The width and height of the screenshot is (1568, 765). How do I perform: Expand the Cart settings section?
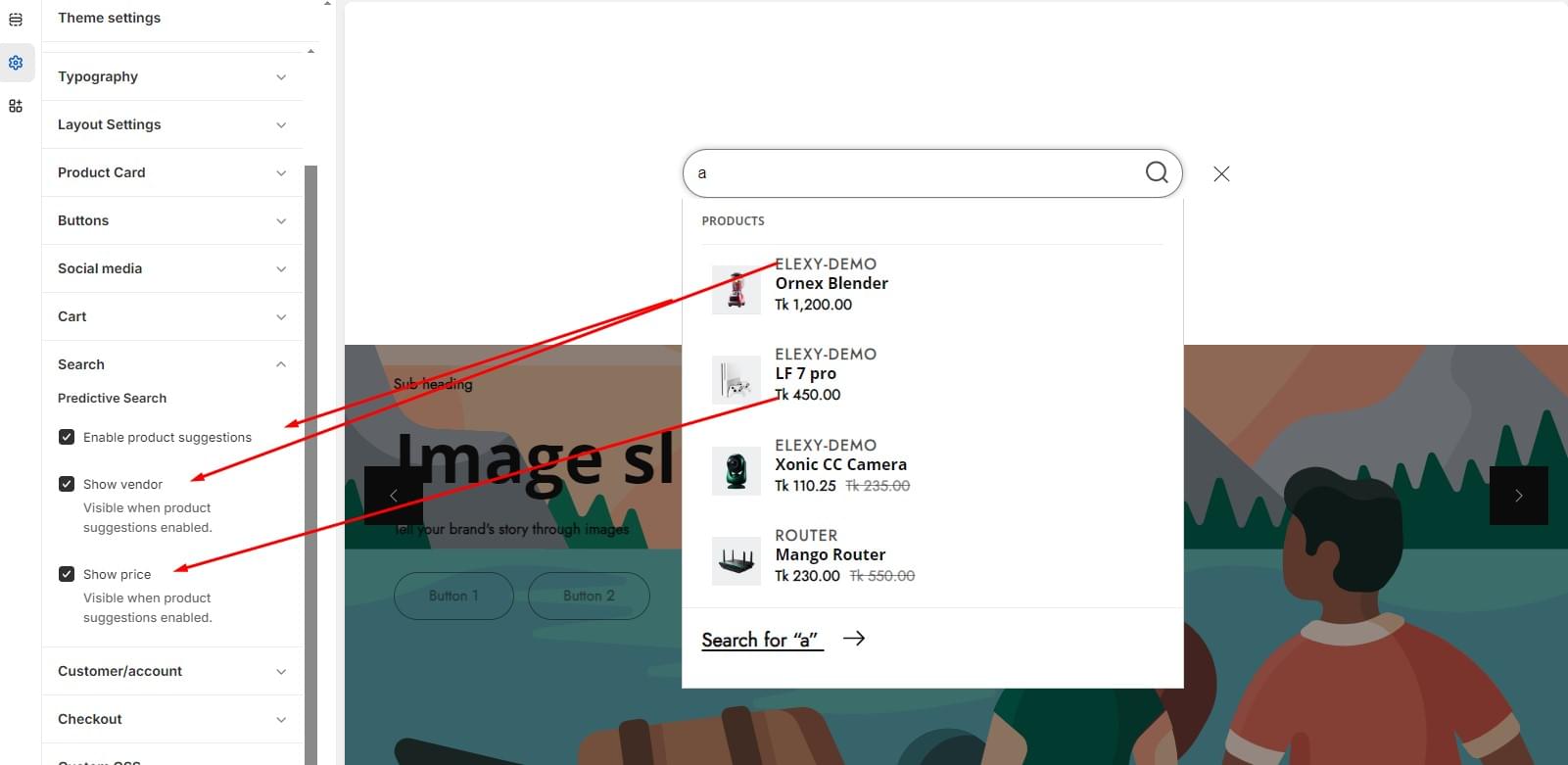(172, 316)
